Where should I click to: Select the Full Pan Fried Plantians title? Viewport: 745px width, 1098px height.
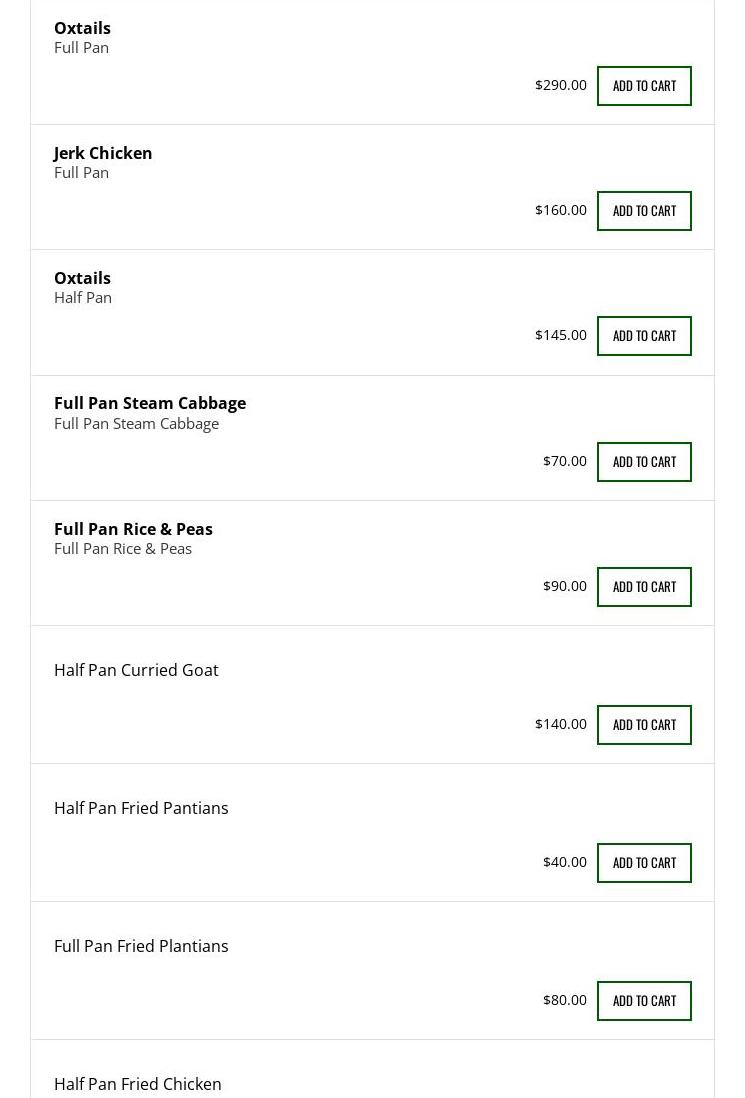pyautogui.click(x=141, y=946)
